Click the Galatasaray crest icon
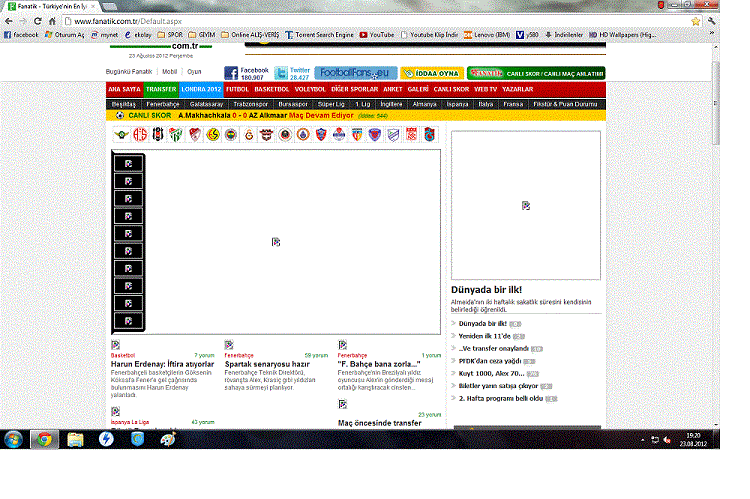 click(249, 134)
